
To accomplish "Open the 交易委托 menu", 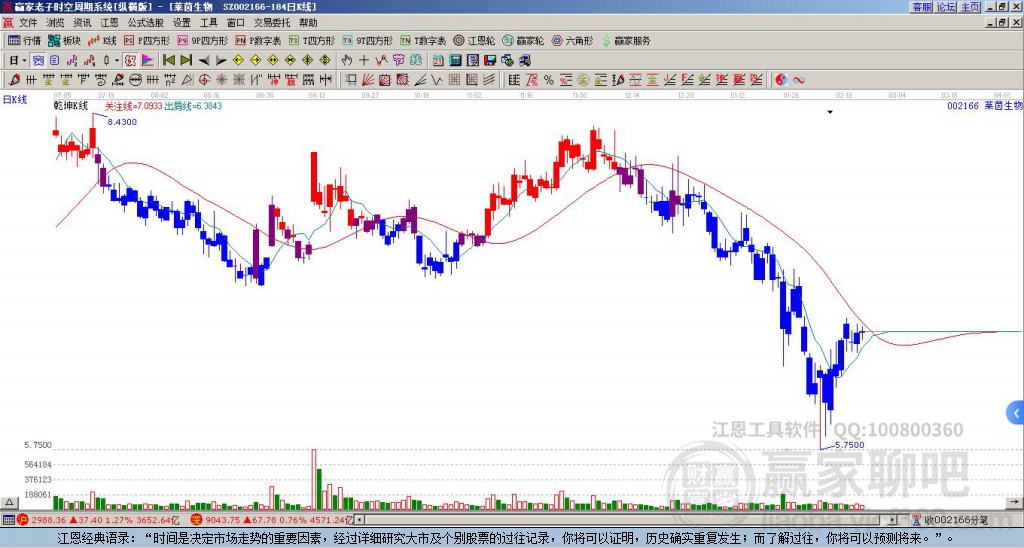I will click(x=272, y=23).
